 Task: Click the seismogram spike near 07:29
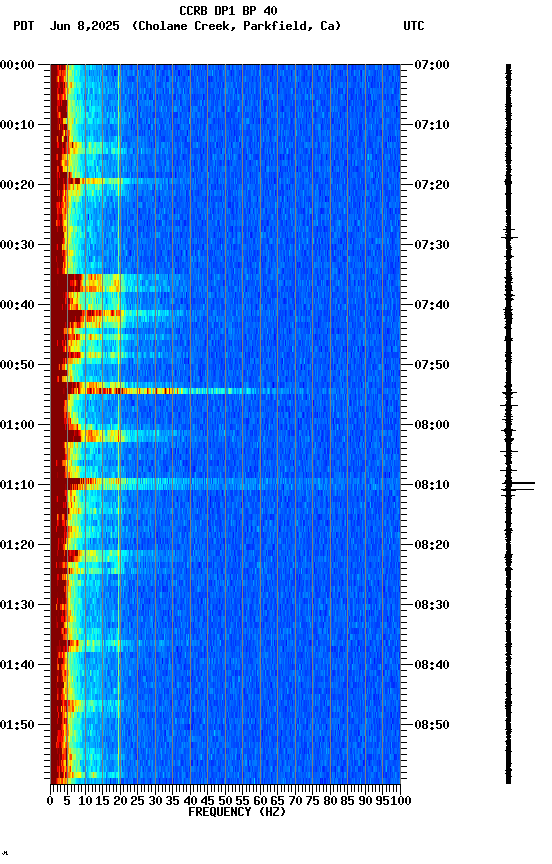509,238
